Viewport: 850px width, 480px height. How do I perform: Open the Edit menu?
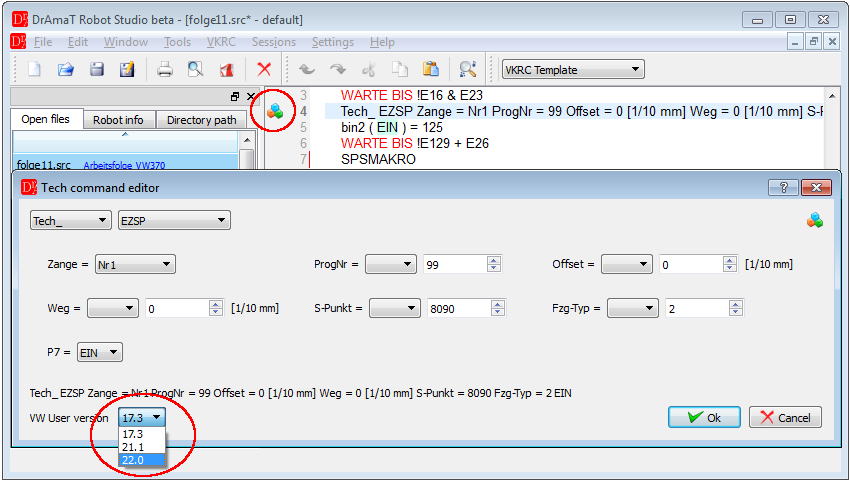(x=78, y=42)
